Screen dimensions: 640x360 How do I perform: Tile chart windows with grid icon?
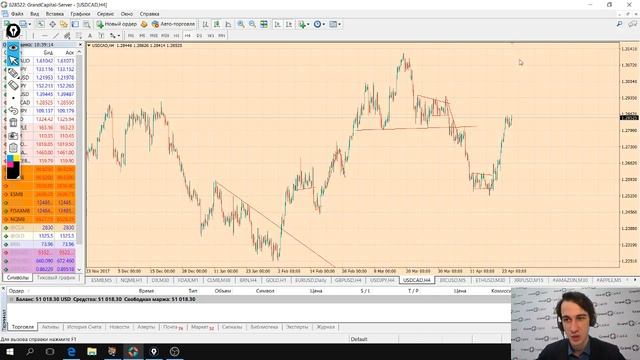[x=264, y=24]
